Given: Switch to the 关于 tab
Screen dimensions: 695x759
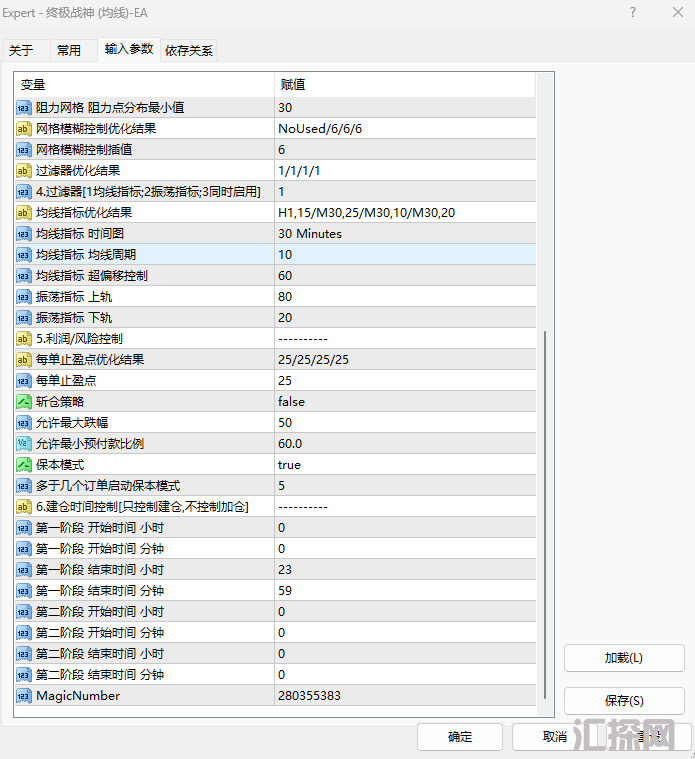Looking at the screenshot, I should pos(21,50).
